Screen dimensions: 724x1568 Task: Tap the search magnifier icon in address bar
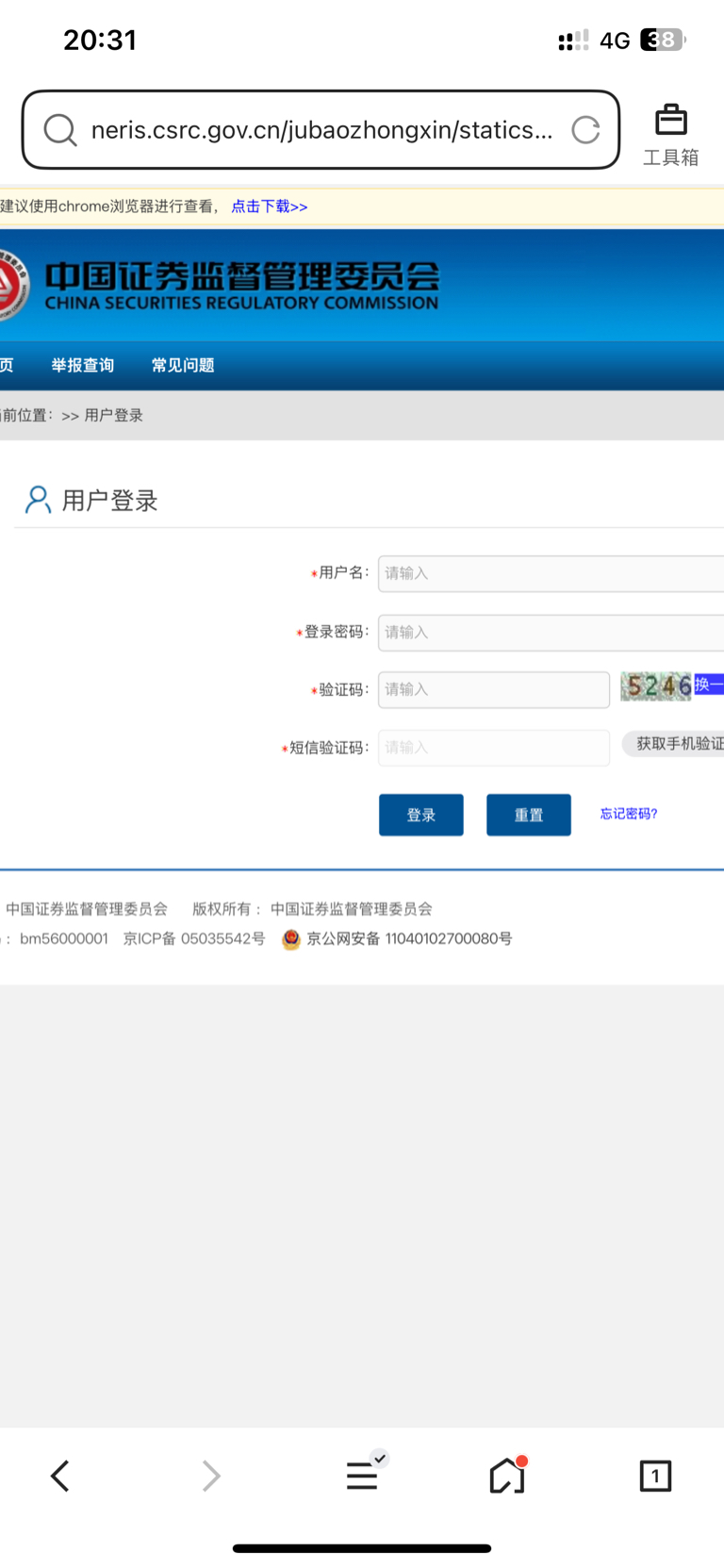60,130
